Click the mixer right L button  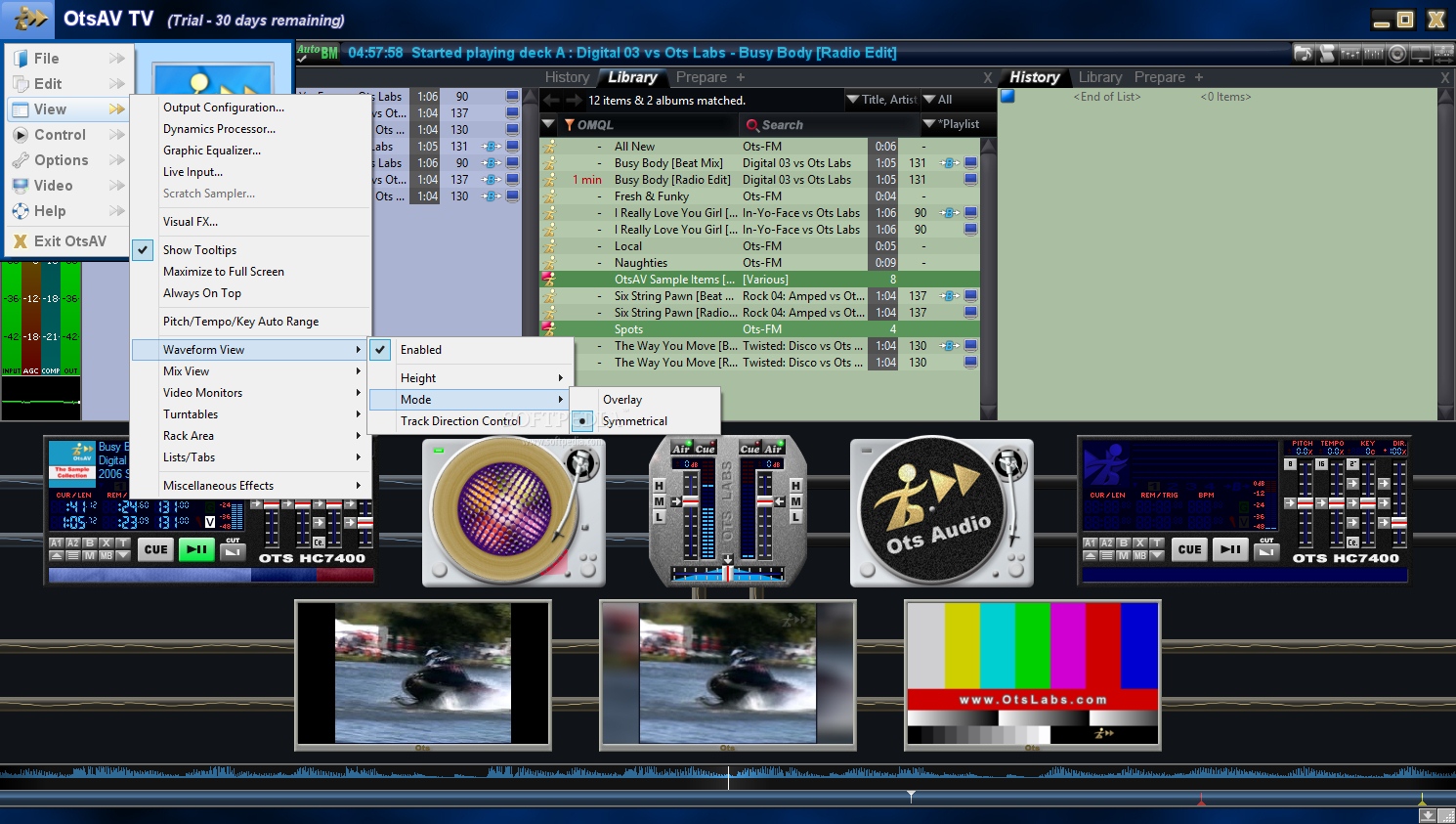click(x=795, y=517)
